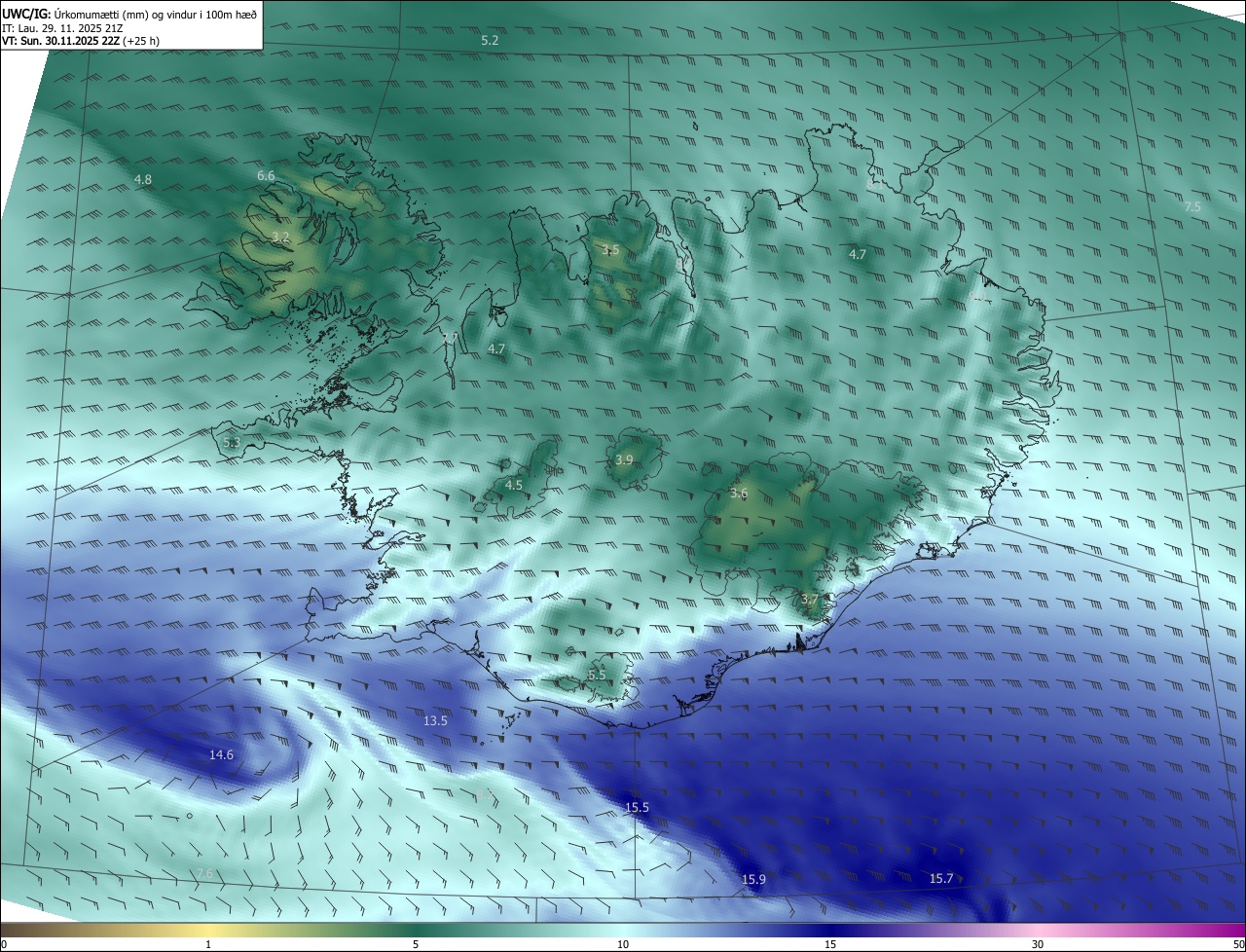Click the 15.9 value label

[753, 880]
